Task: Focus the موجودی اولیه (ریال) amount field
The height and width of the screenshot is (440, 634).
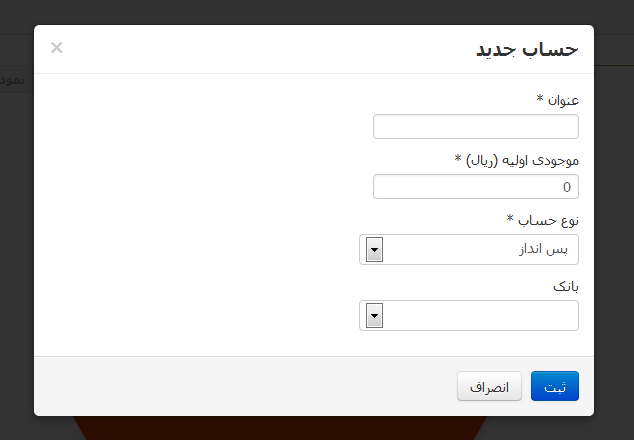Action: coord(475,187)
